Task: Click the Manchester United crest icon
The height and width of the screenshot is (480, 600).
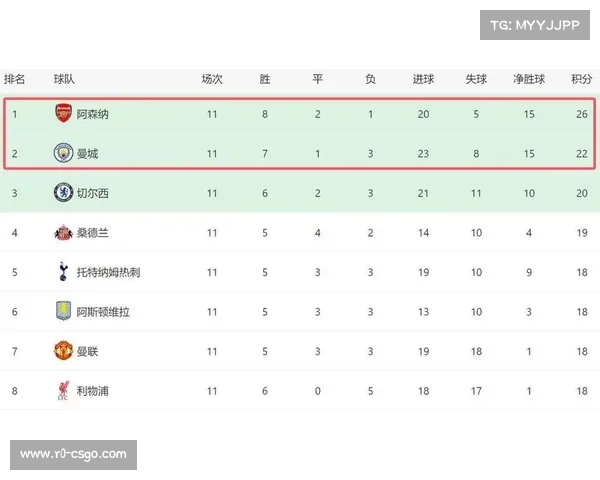Action: [64, 351]
